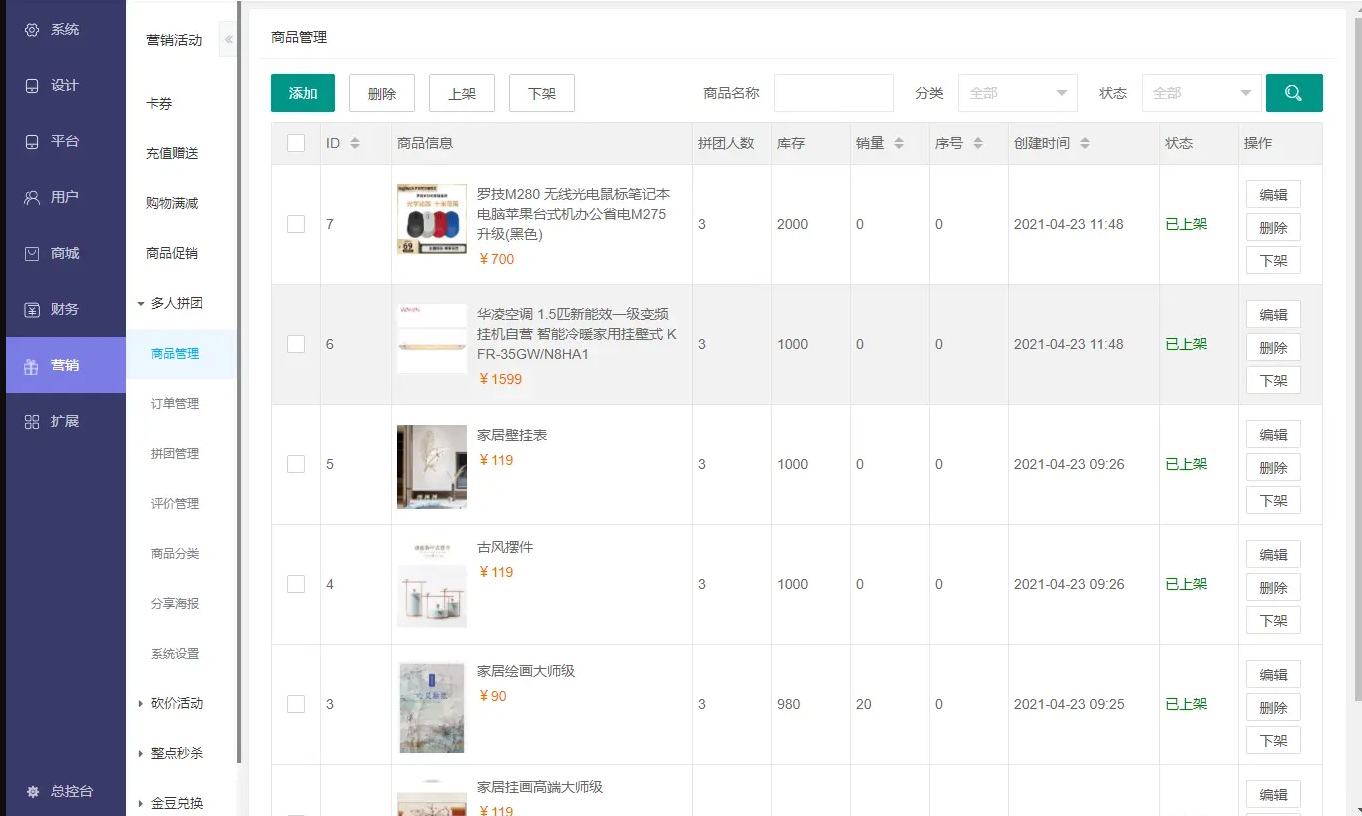
Task: Click stock value 980
Action: coord(789,704)
